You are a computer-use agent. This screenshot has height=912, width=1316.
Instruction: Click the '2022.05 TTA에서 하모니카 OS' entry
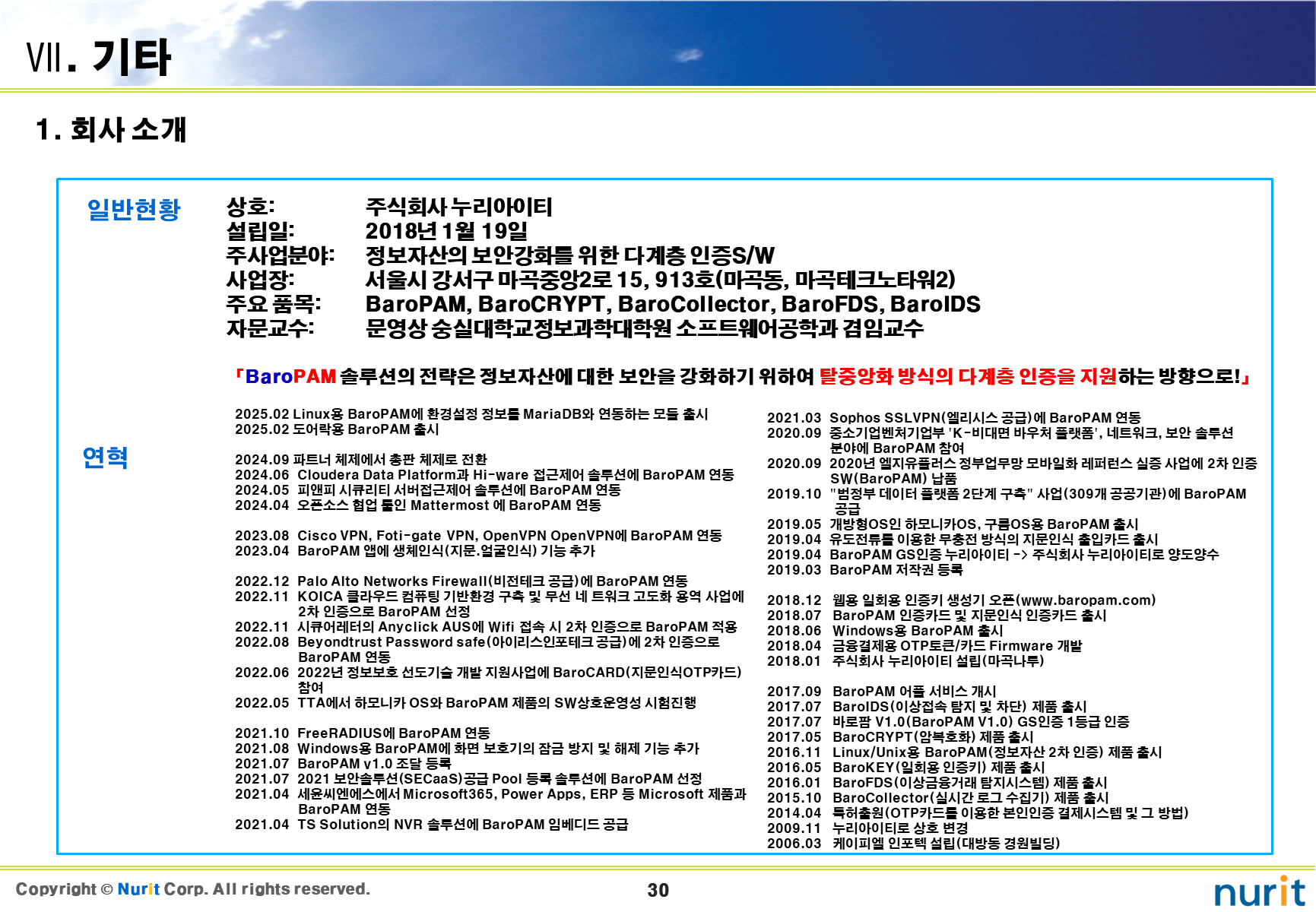(465, 703)
